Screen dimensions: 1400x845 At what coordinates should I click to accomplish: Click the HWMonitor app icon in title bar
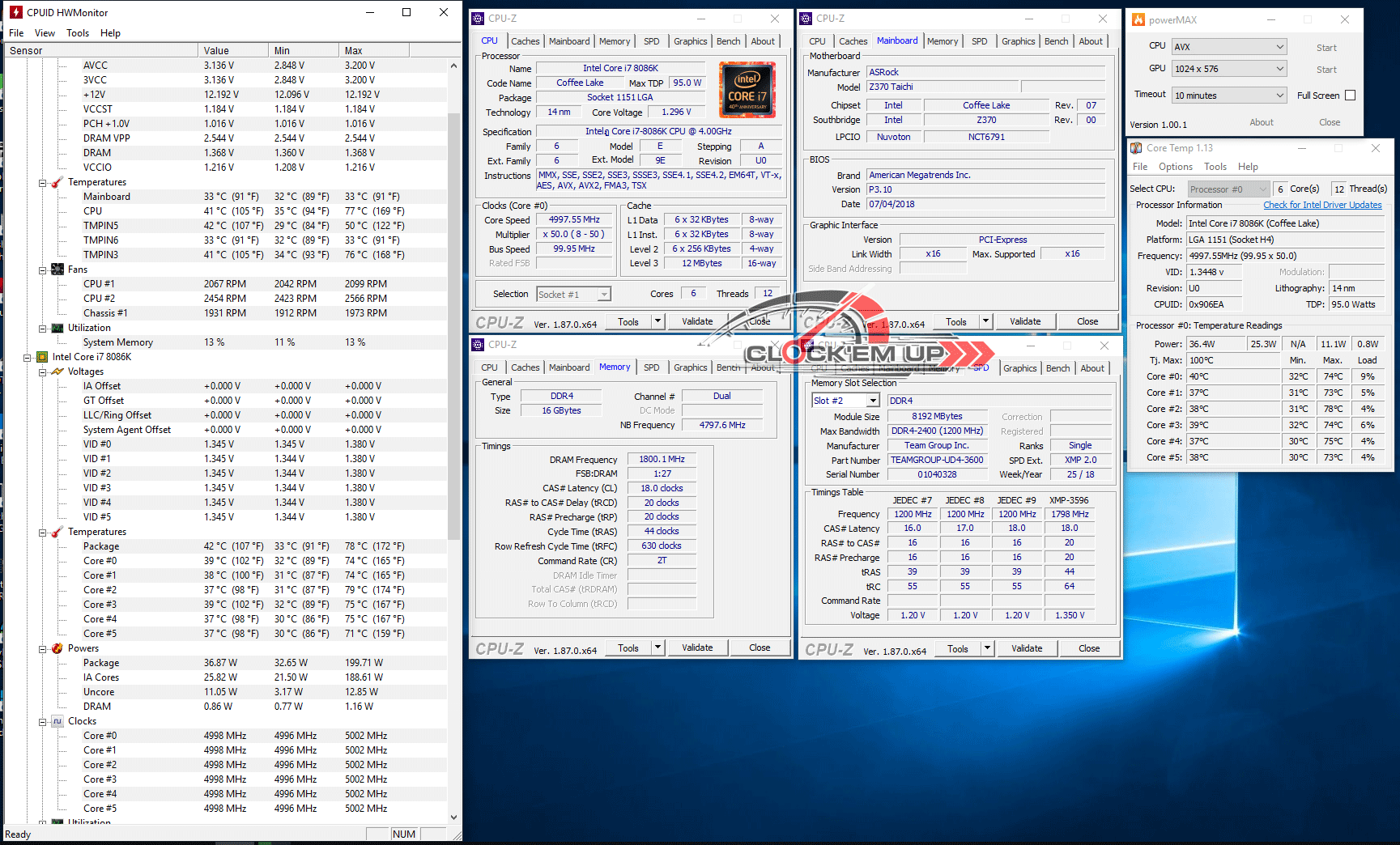(x=15, y=12)
